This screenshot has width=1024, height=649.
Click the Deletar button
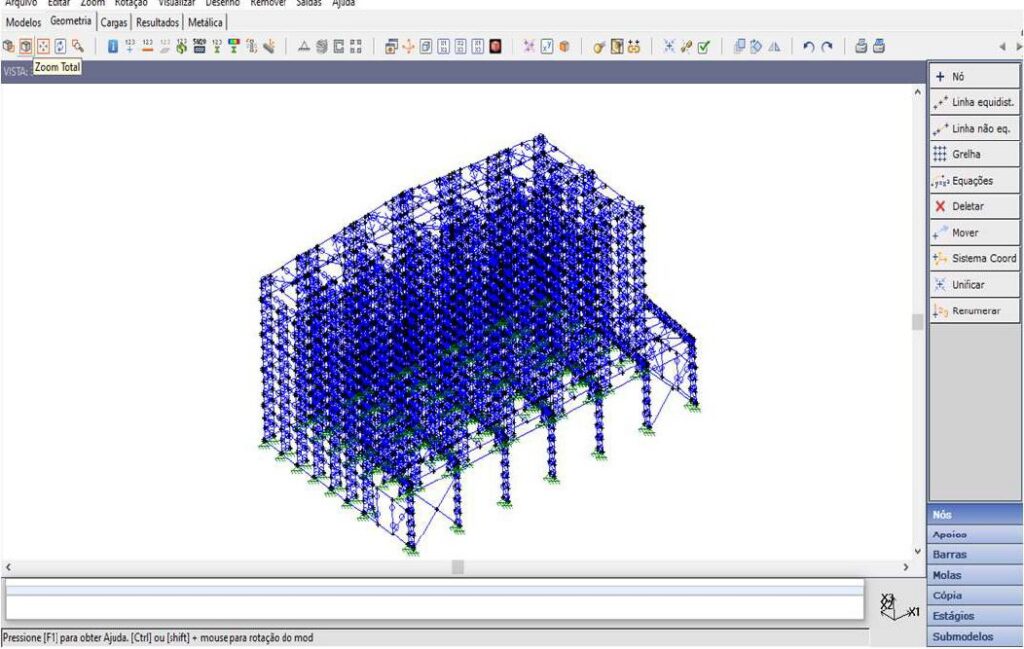point(974,206)
